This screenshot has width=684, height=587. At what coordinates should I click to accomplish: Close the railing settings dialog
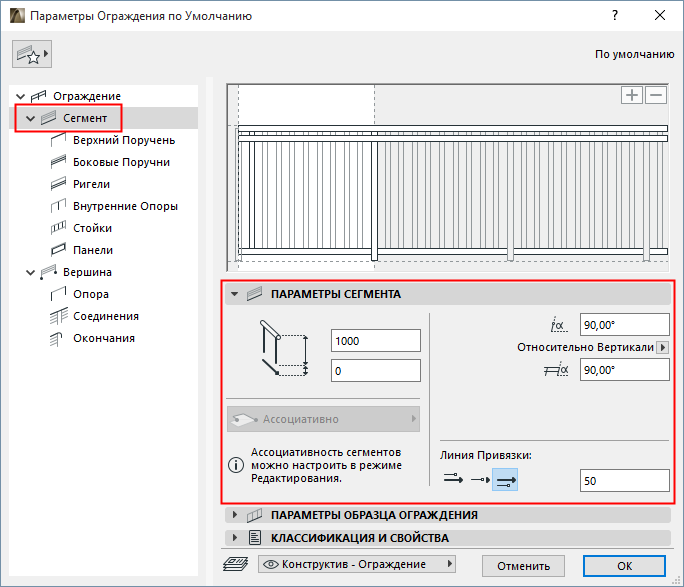[x=660, y=15]
